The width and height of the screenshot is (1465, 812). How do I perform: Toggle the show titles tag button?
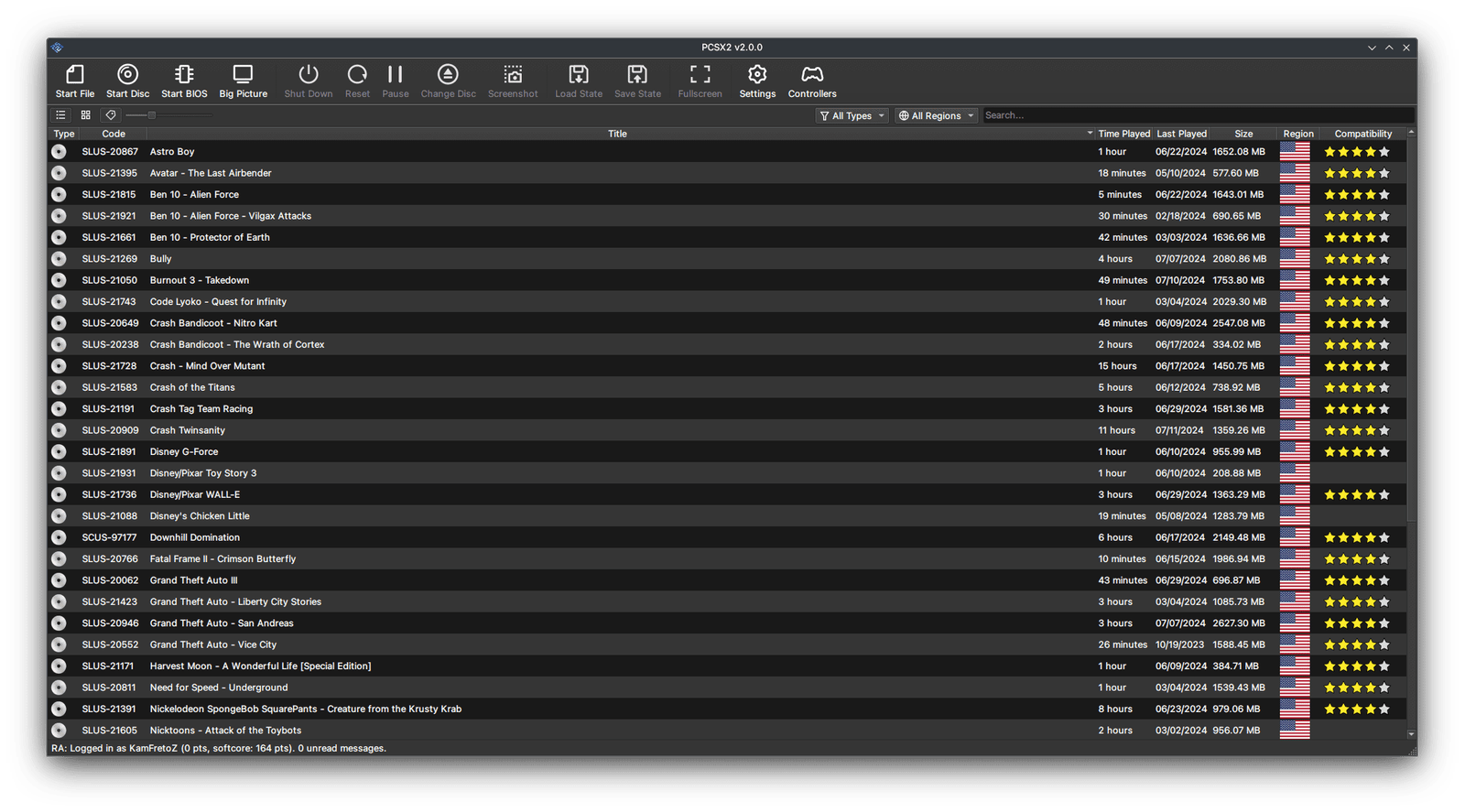111,115
